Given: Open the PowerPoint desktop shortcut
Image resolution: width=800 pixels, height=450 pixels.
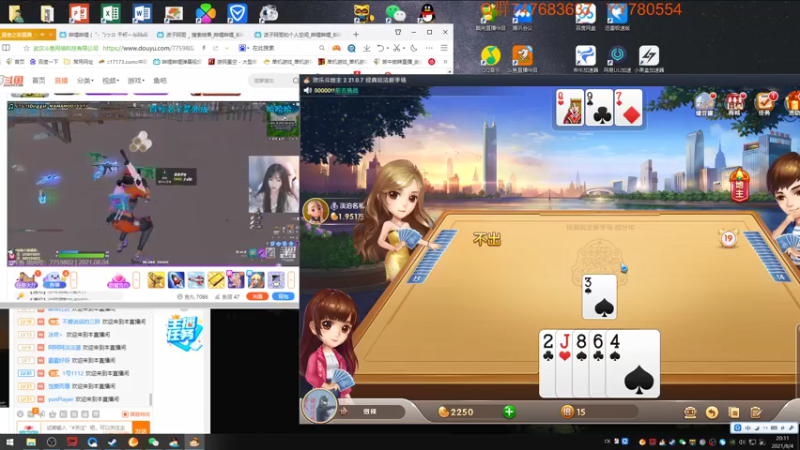Looking at the screenshot, I should click(x=79, y=13).
